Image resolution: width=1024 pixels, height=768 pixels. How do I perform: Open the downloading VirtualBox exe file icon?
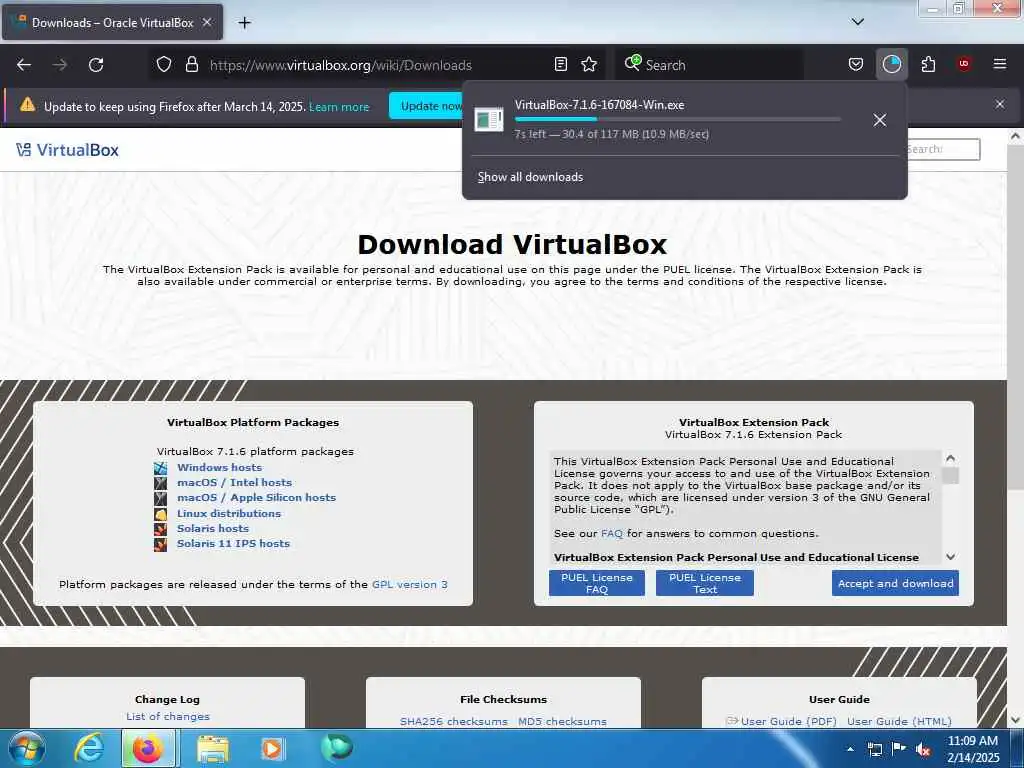click(x=488, y=120)
